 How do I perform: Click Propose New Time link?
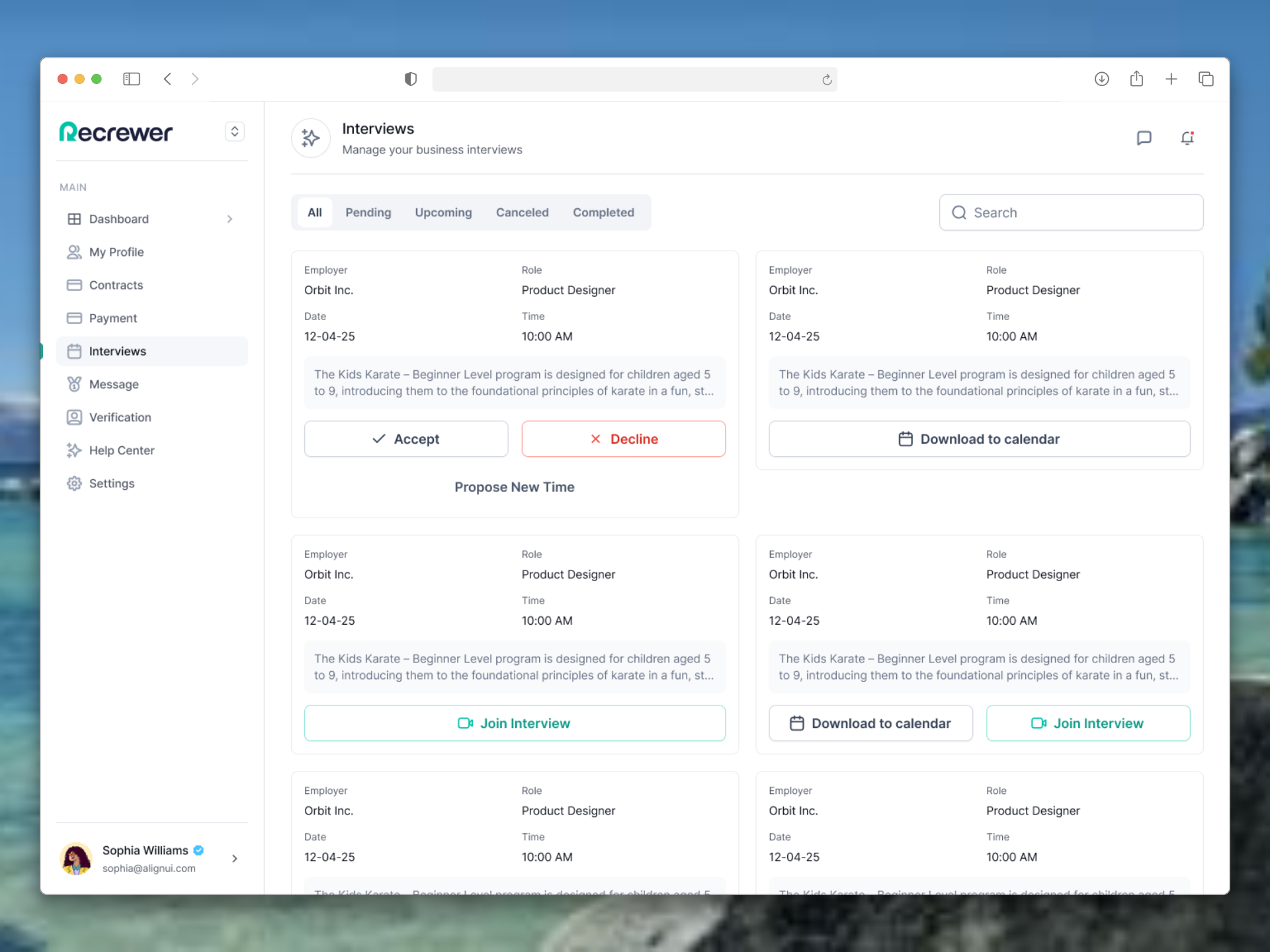click(514, 487)
